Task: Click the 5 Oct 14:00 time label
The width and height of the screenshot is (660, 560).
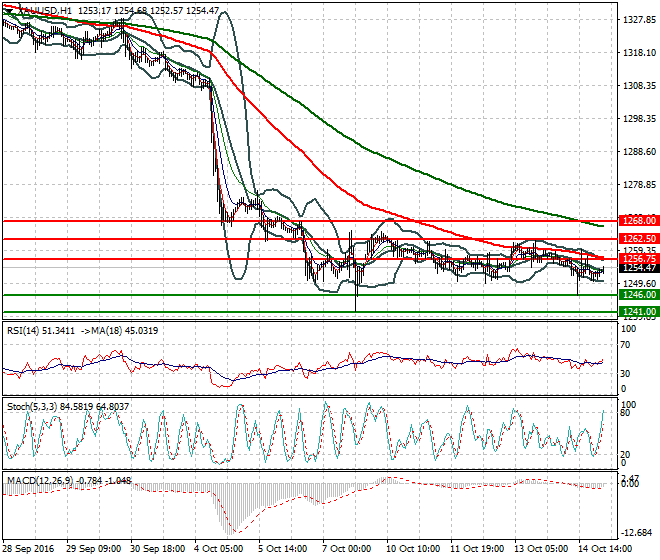Action: pyautogui.click(x=283, y=549)
